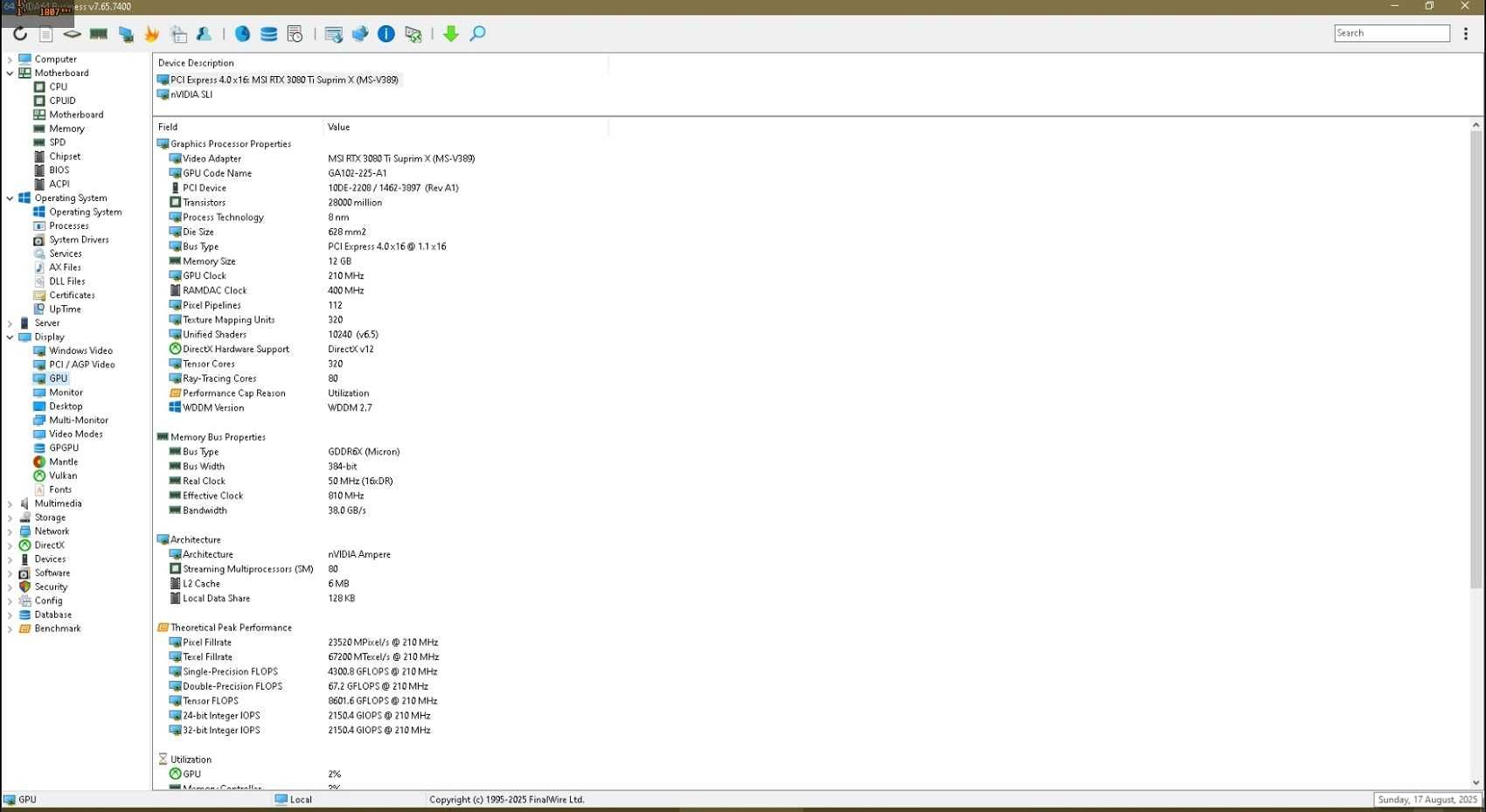Click the monitors toolbar icon
1486x812 pixels.
coord(126,34)
